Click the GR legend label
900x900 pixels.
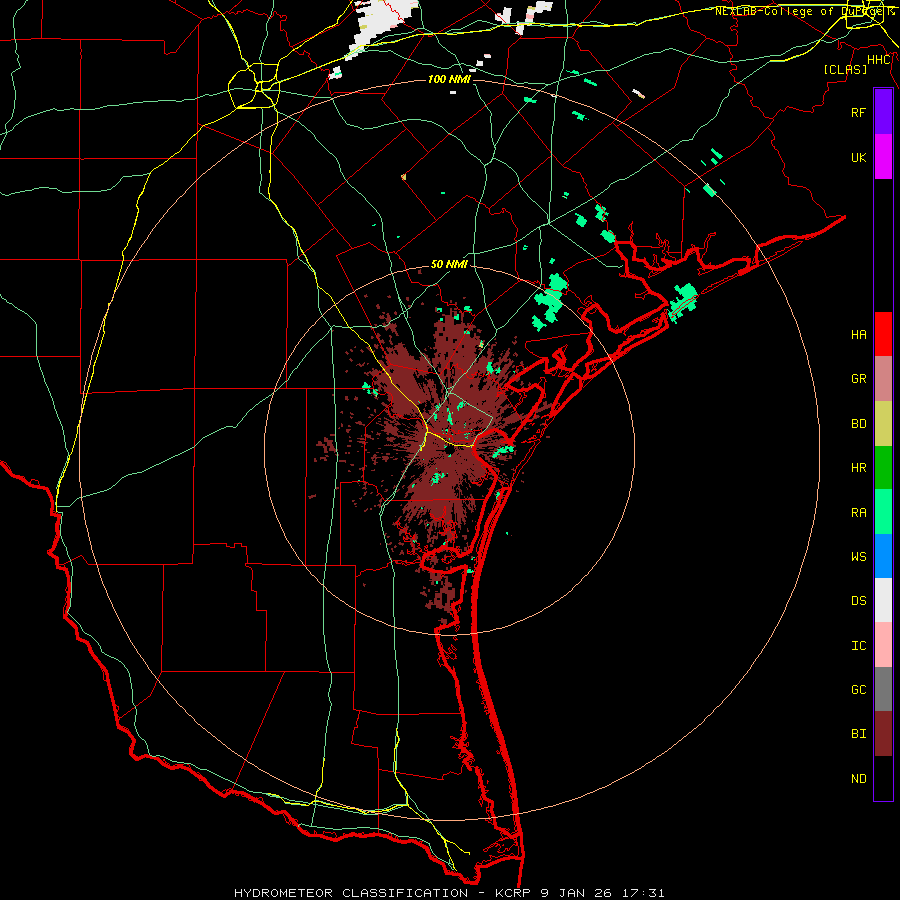858,379
